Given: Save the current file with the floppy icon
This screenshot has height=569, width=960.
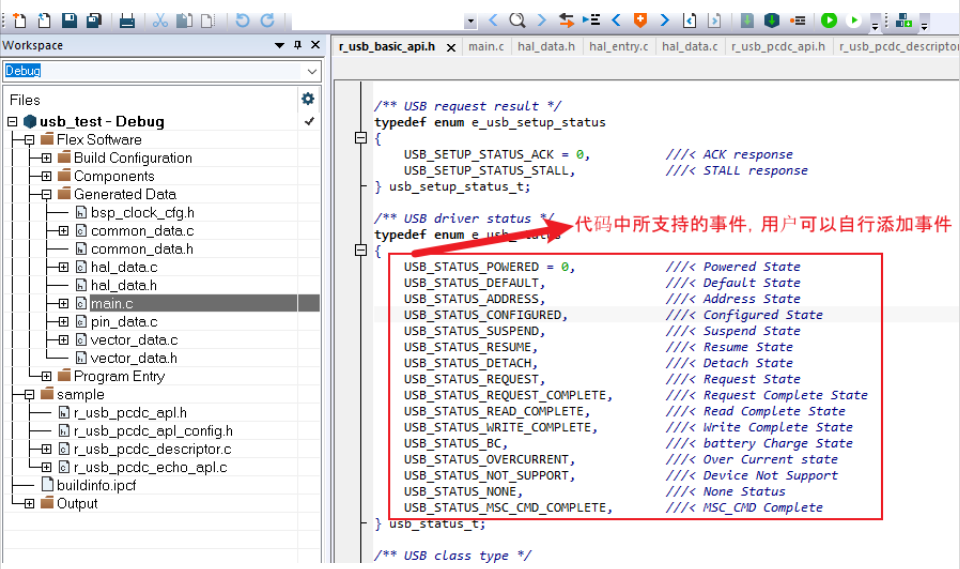Looking at the screenshot, I should 69,21.
